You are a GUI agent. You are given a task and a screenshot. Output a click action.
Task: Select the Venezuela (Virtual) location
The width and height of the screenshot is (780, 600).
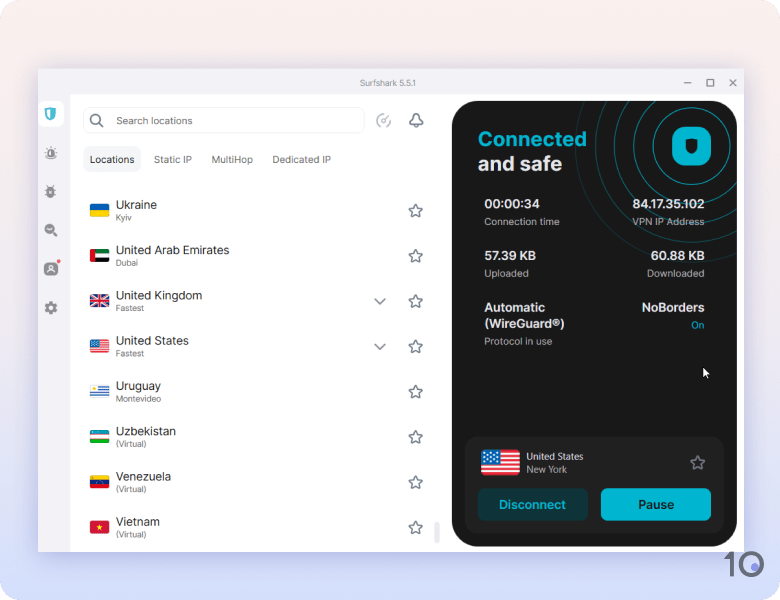[256, 482]
